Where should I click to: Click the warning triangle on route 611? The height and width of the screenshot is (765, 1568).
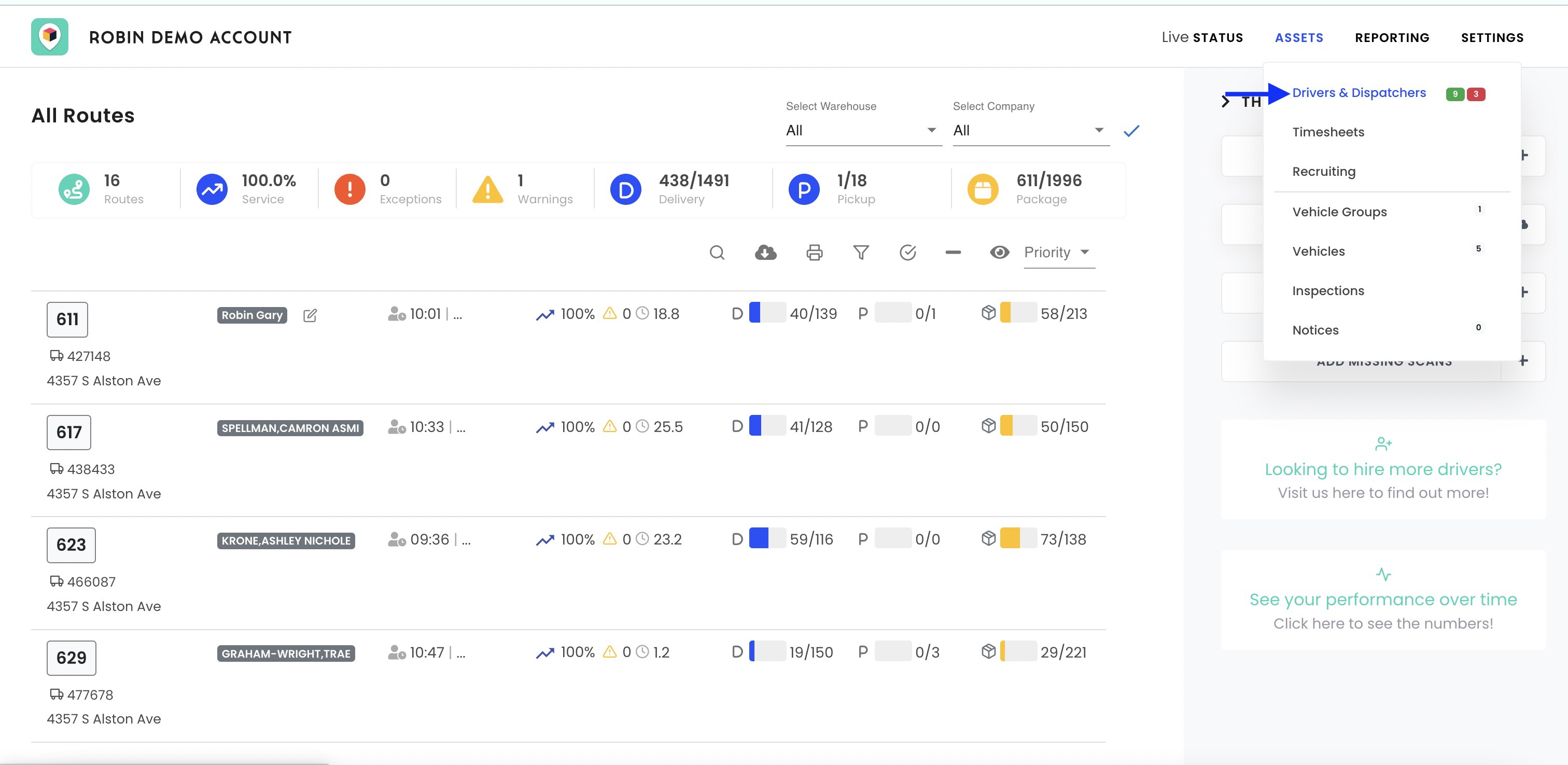click(609, 313)
